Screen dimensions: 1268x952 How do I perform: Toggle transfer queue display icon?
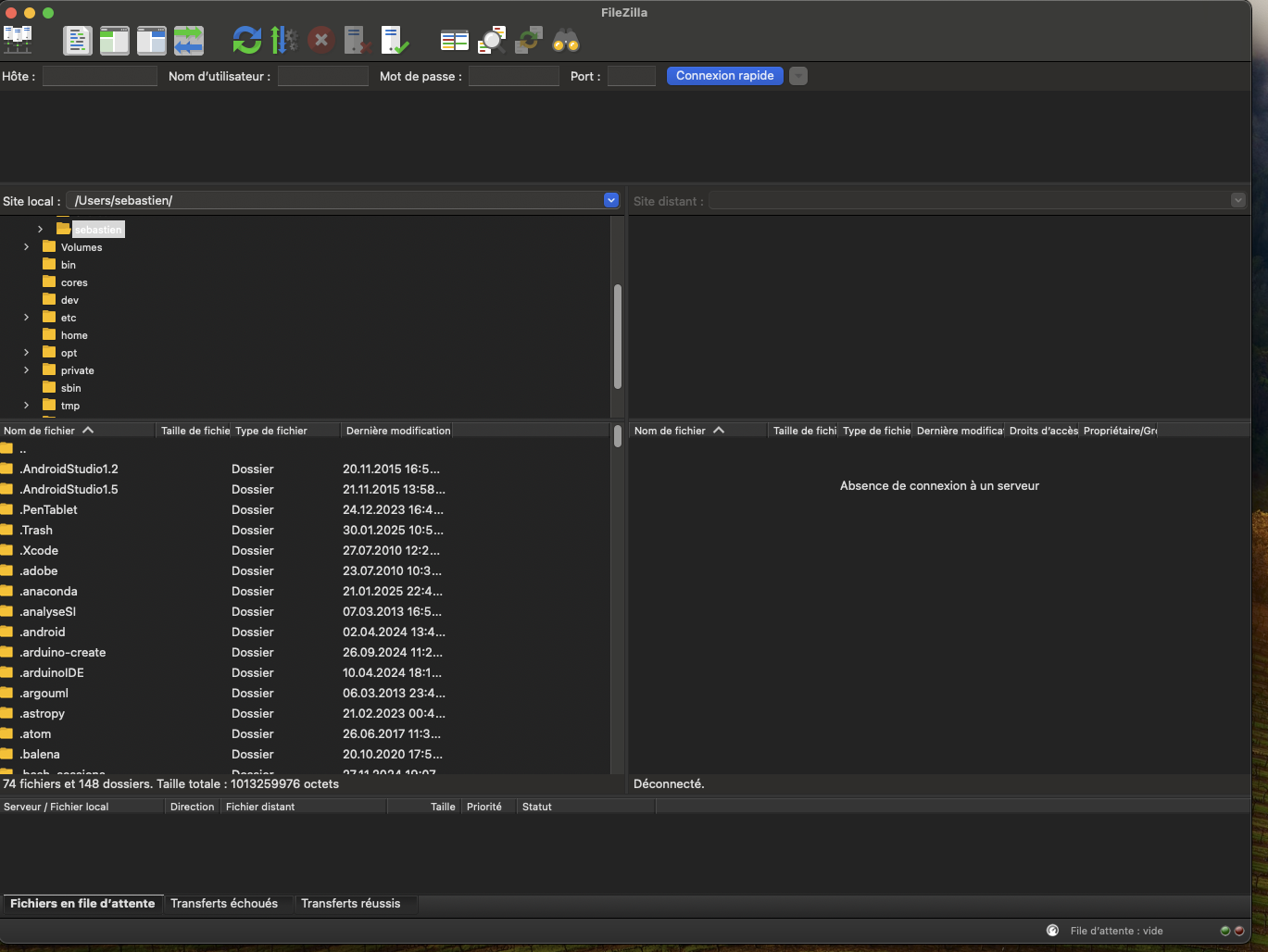pos(189,40)
